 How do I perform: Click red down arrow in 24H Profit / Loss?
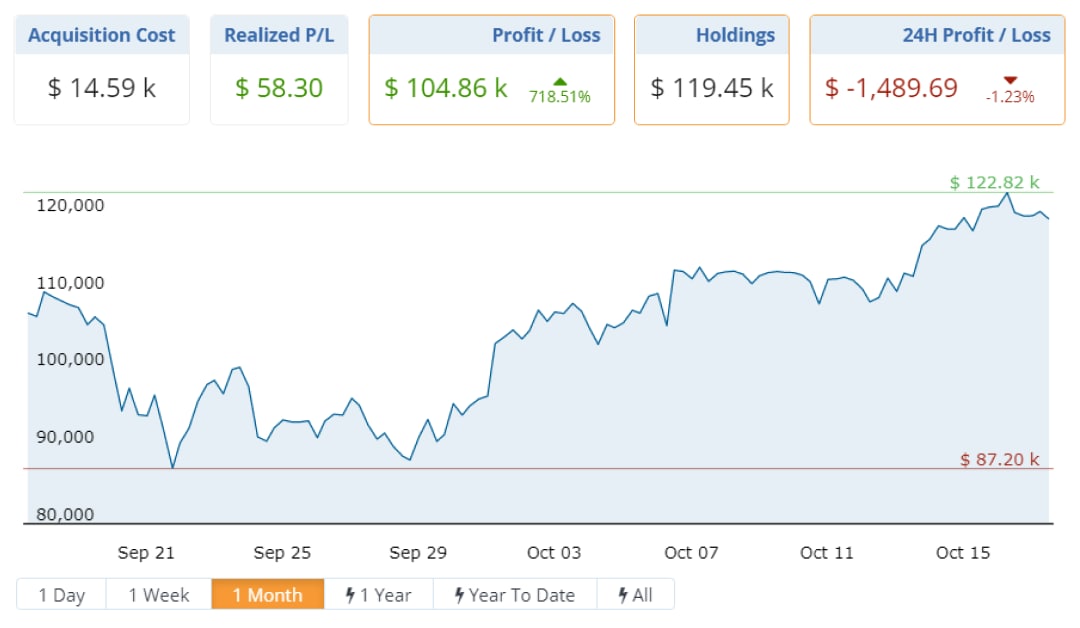1010,81
